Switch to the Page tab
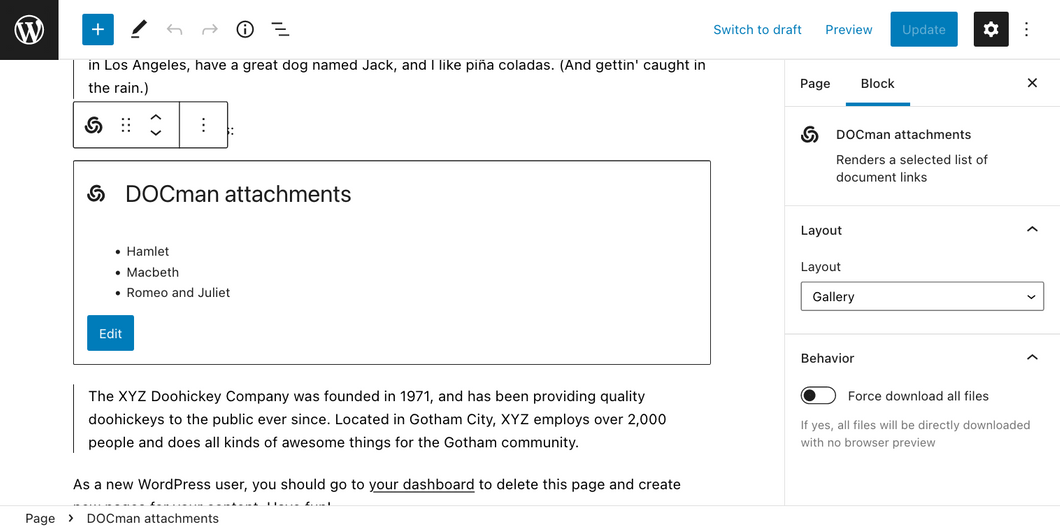The height and width of the screenshot is (530, 1060). pyautogui.click(x=815, y=84)
